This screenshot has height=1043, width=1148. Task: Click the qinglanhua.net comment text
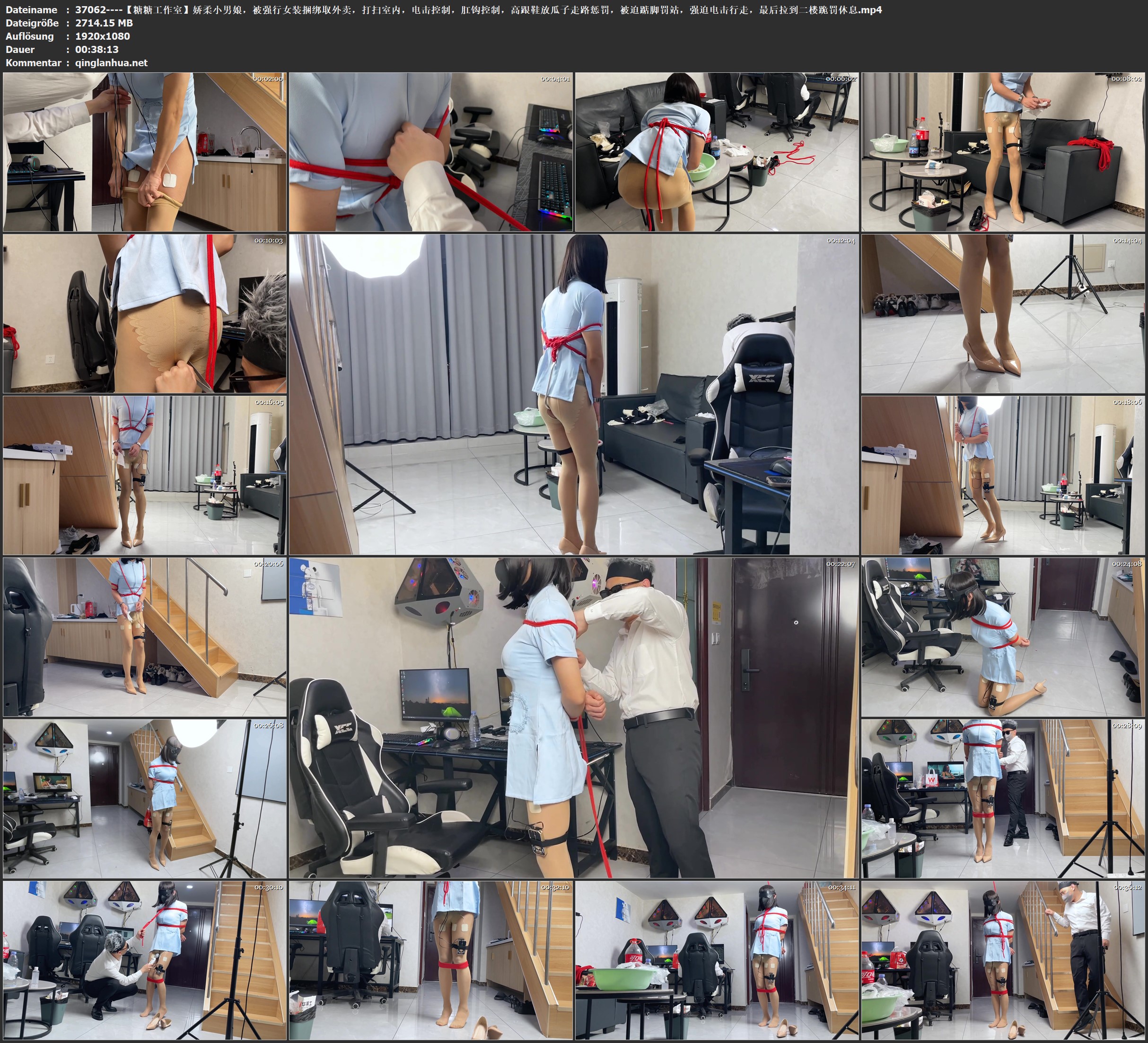(x=111, y=62)
